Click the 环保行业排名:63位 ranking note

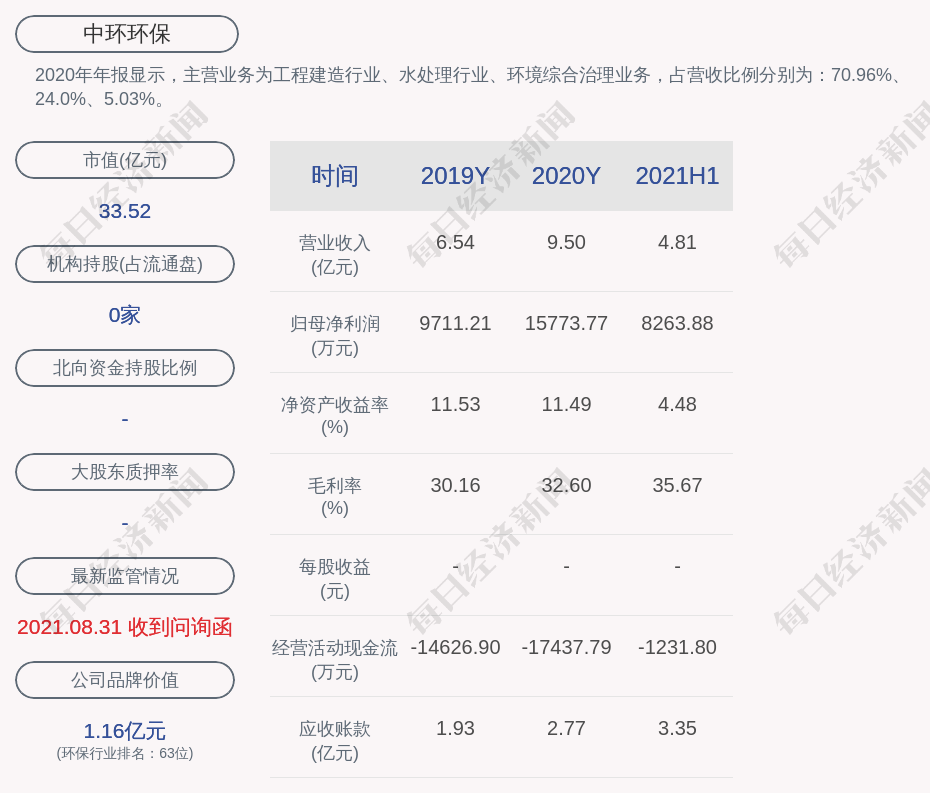[x=125, y=753]
